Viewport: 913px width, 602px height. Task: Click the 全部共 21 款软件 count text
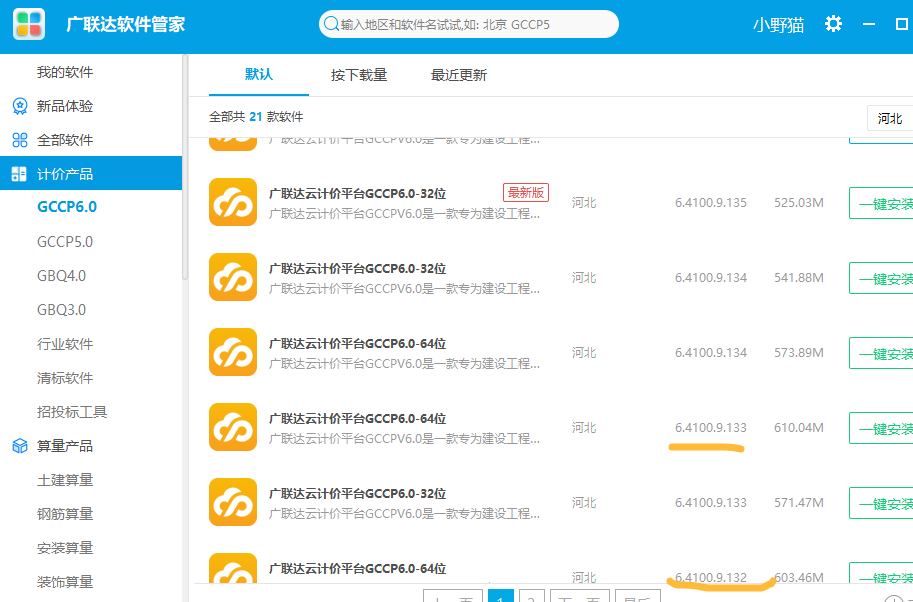256,117
